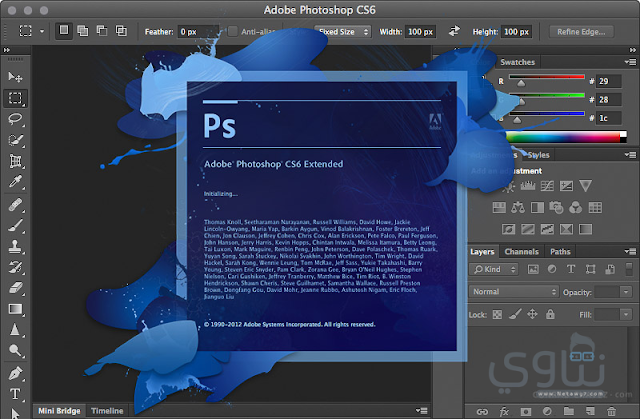
Task: Select the Healing Brush tool
Action: pos(16,204)
